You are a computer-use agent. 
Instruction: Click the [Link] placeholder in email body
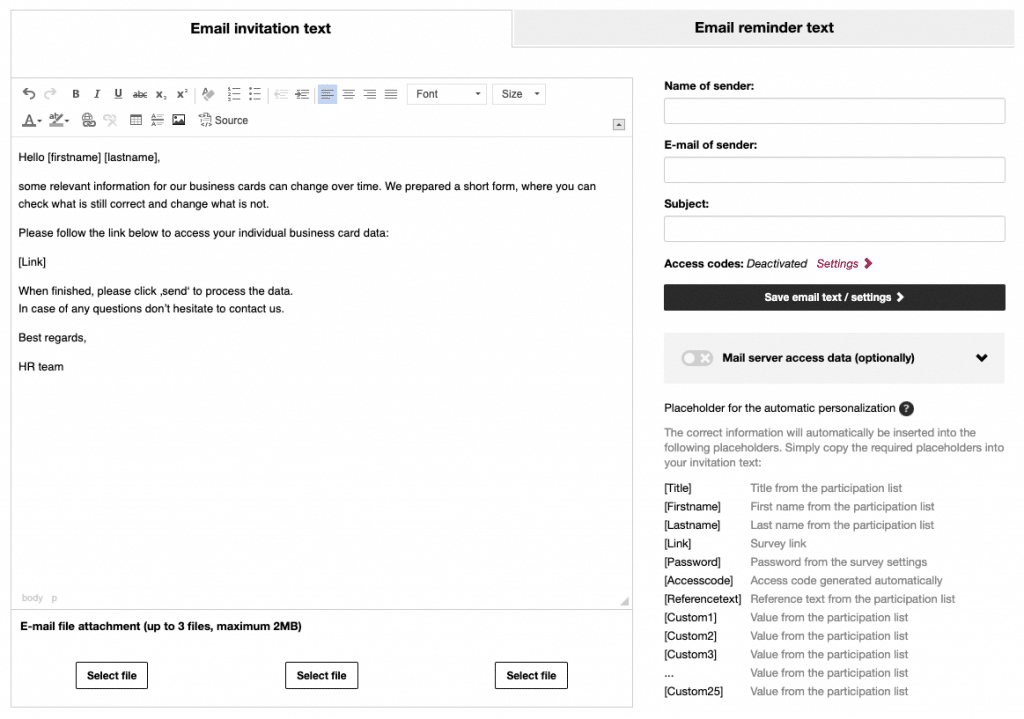coord(32,262)
